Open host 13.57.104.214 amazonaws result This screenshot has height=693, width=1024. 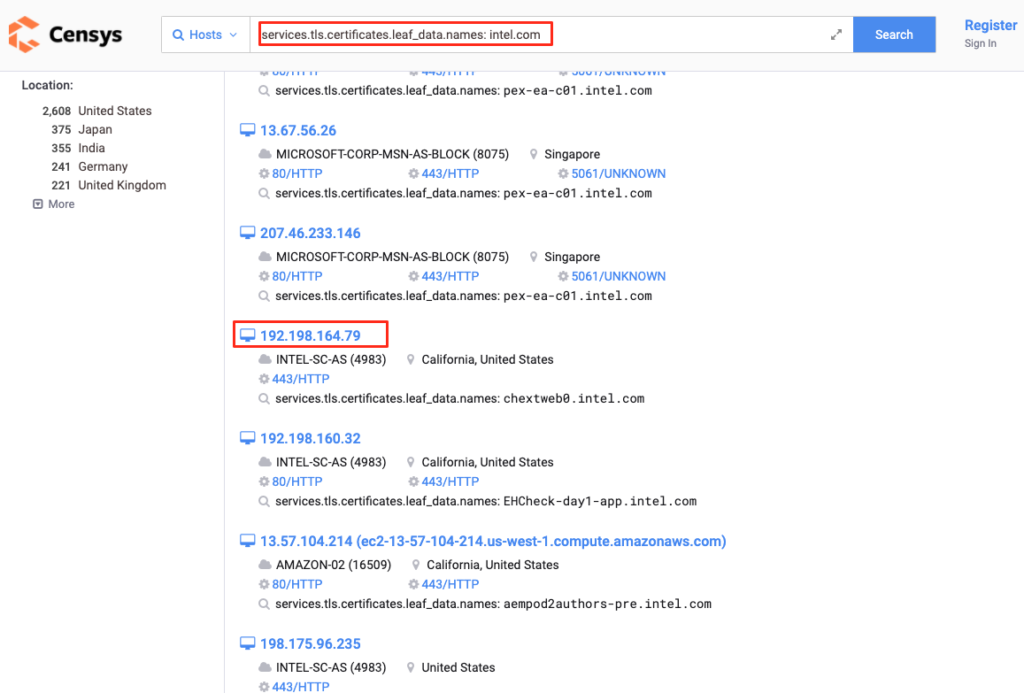coord(493,541)
